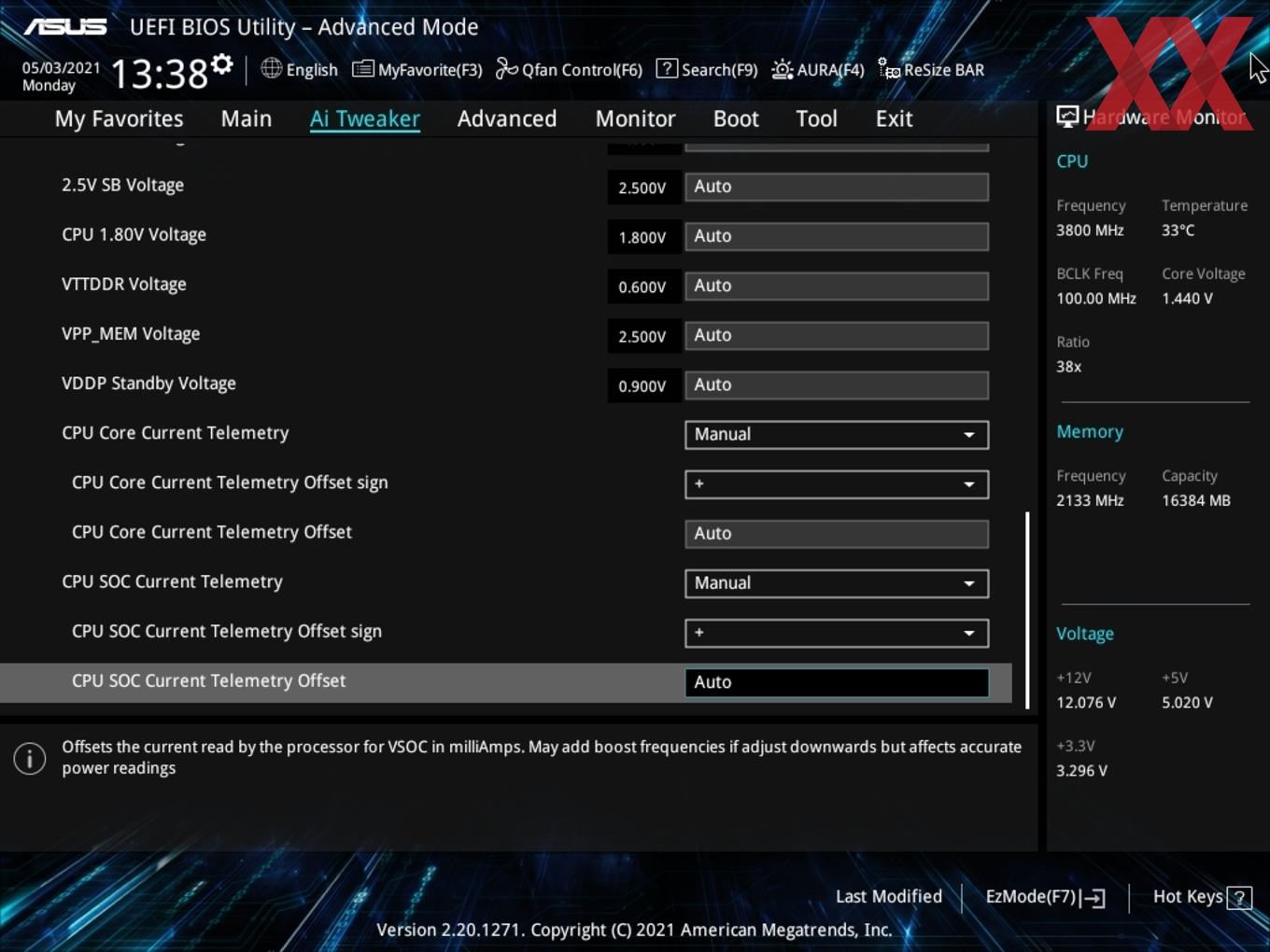This screenshot has height=952, width=1270.
Task: Click the settings list scrollbar
Action: (1027, 609)
